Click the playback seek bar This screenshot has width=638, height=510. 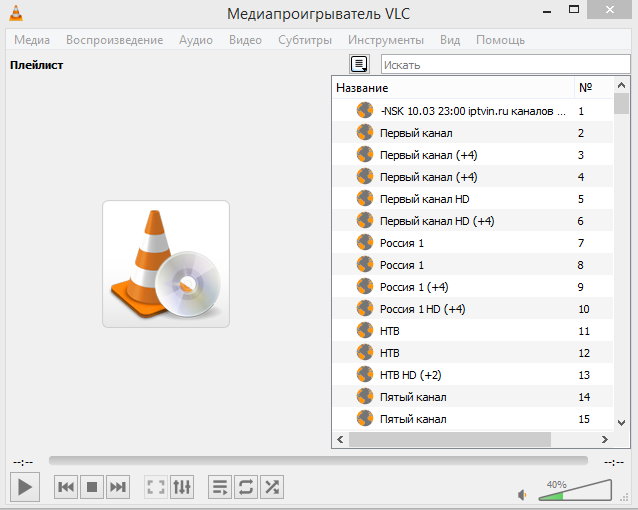[318, 460]
